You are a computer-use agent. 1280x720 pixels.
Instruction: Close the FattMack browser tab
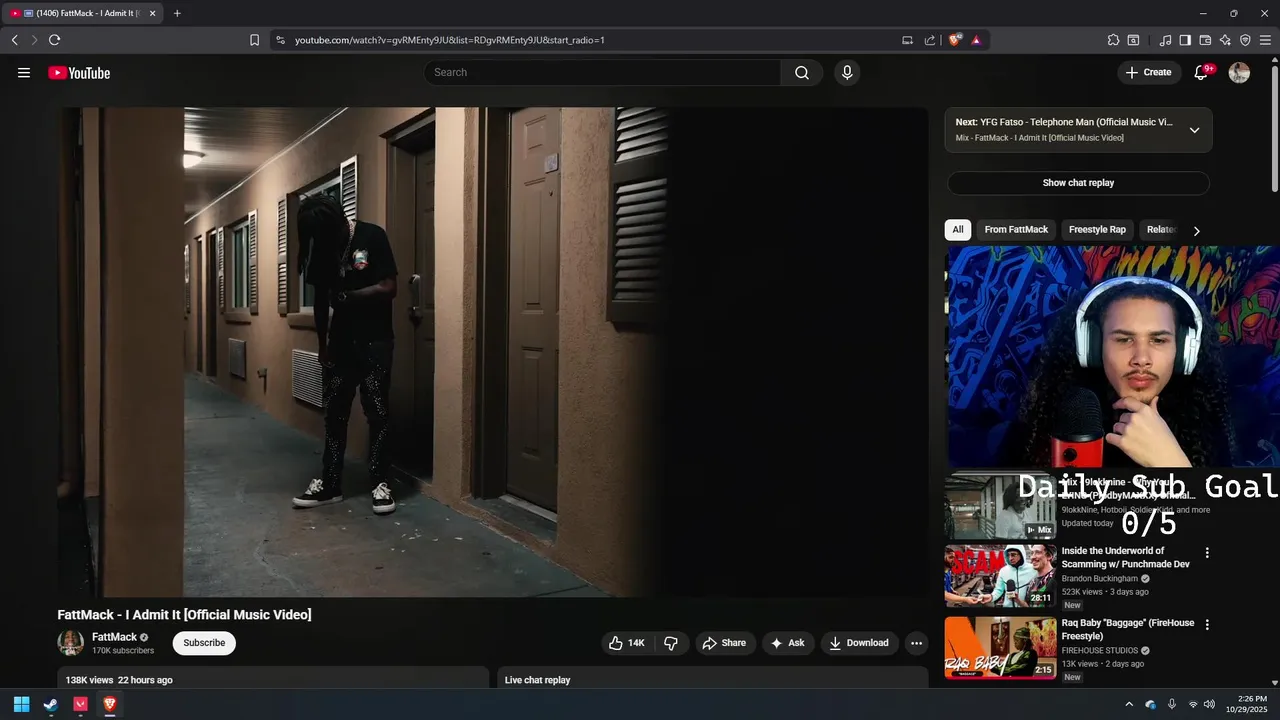click(153, 13)
